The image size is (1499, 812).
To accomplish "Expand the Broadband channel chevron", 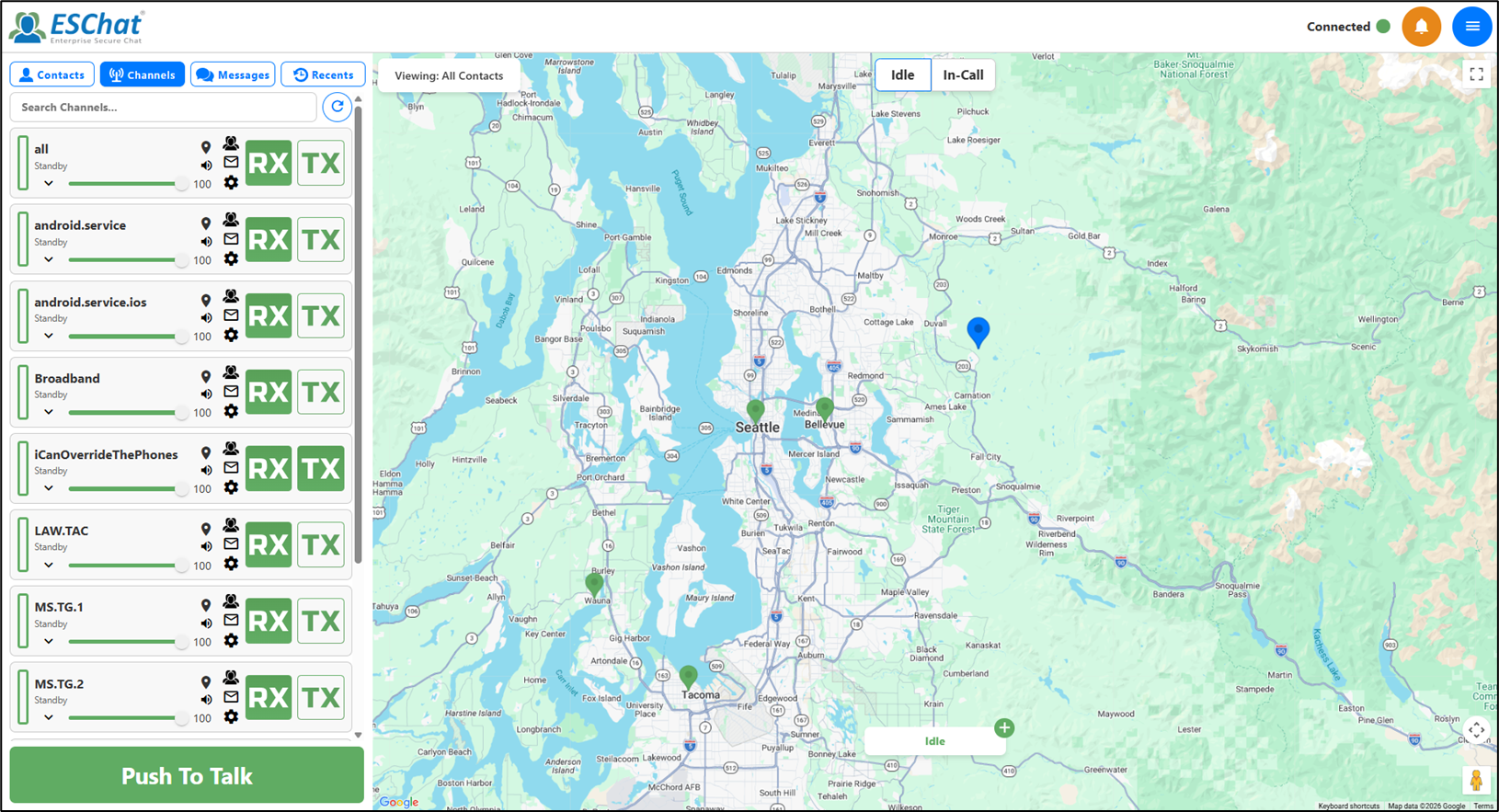I will click(49, 412).
